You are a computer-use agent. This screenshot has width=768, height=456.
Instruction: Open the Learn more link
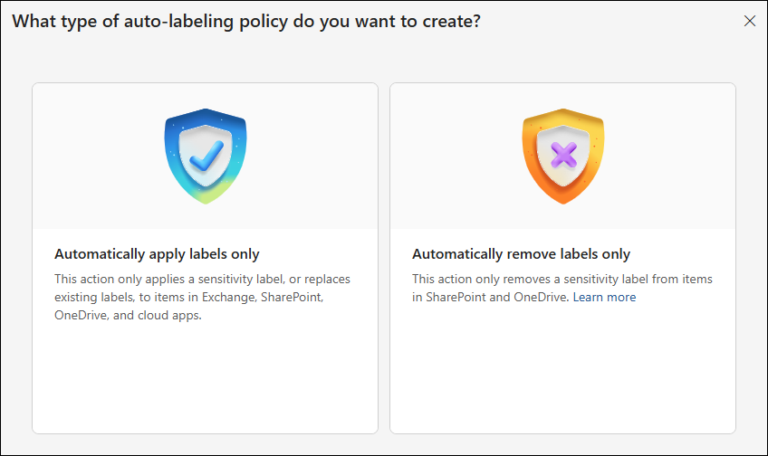[x=604, y=297]
